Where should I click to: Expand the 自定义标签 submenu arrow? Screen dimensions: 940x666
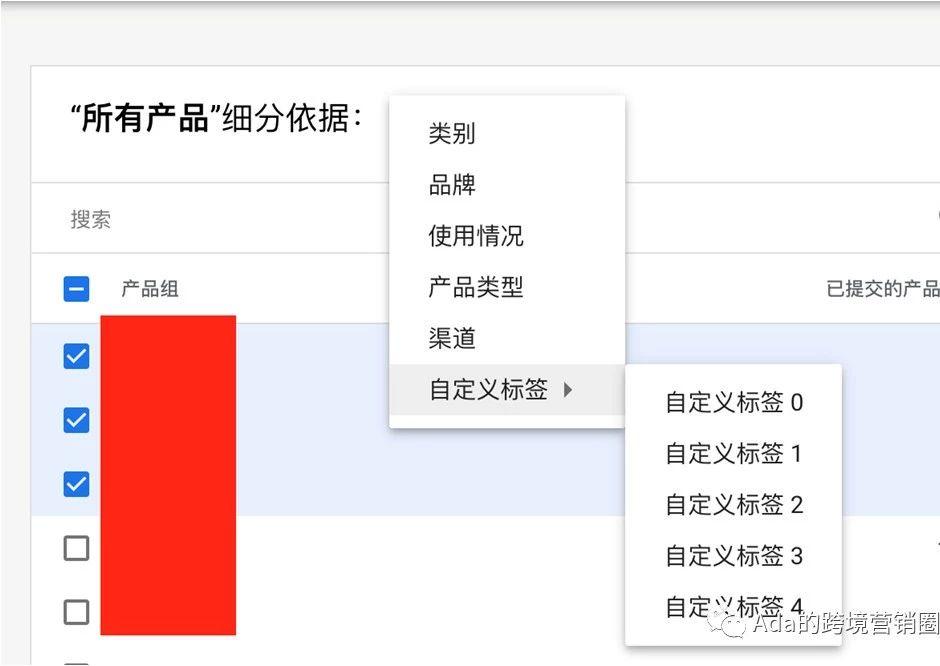(567, 391)
